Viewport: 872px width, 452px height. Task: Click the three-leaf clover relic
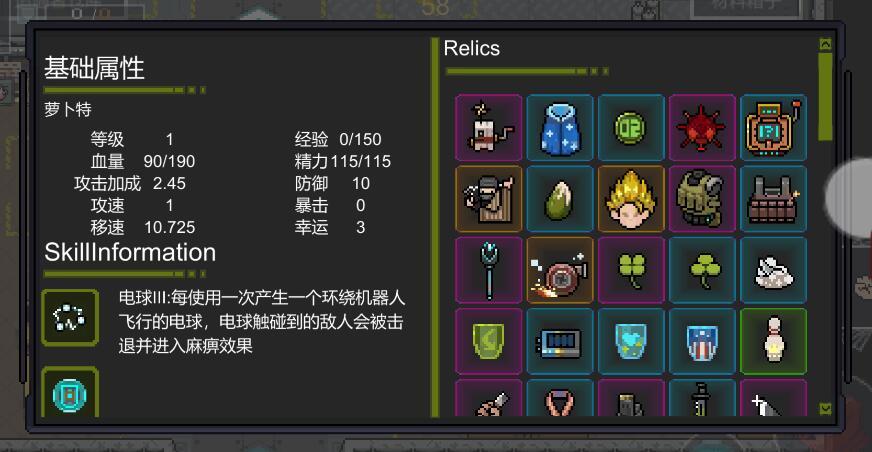click(702, 270)
